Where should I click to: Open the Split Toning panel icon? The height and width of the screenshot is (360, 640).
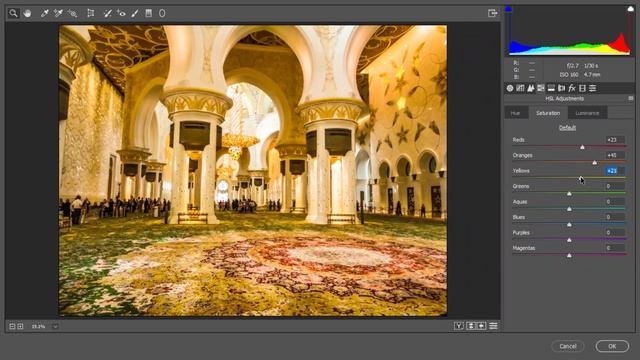point(551,88)
